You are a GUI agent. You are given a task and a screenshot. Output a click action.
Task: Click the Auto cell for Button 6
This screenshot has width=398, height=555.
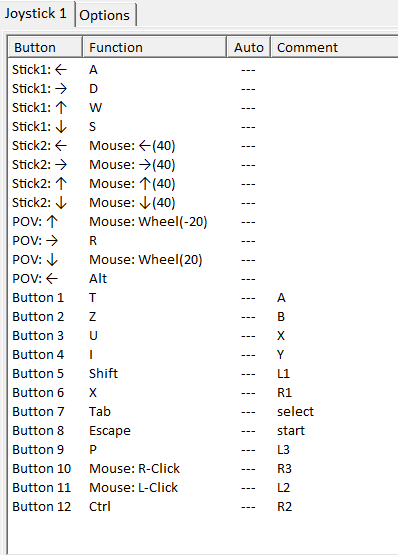tap(248, 393)
